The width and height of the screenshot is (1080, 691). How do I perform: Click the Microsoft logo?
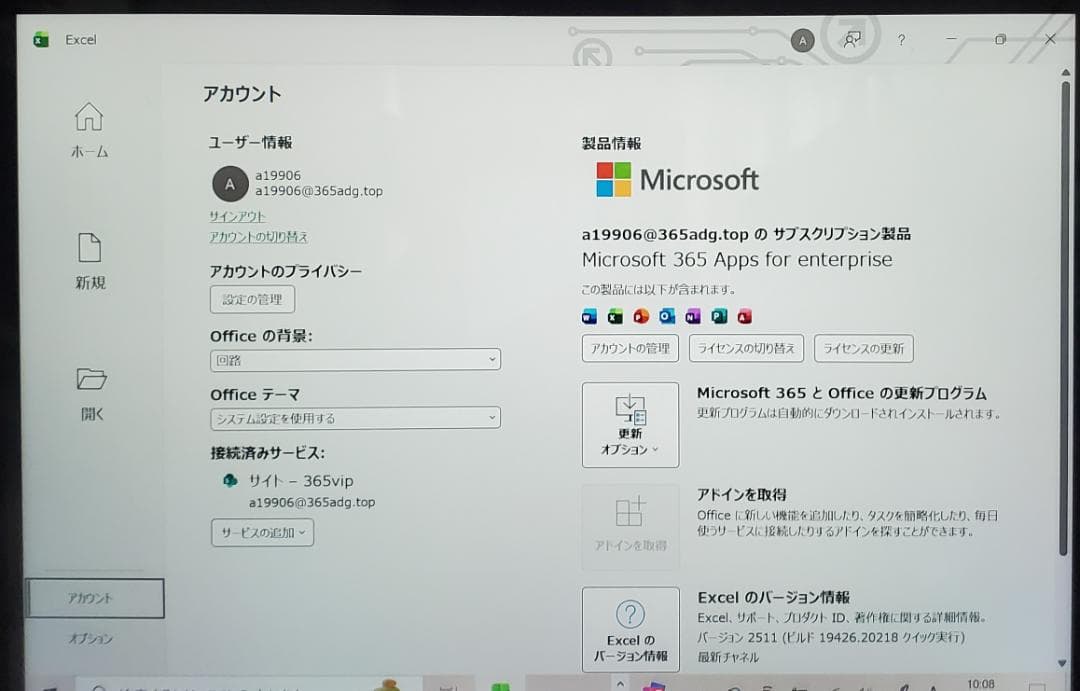(x=677, y=180)
